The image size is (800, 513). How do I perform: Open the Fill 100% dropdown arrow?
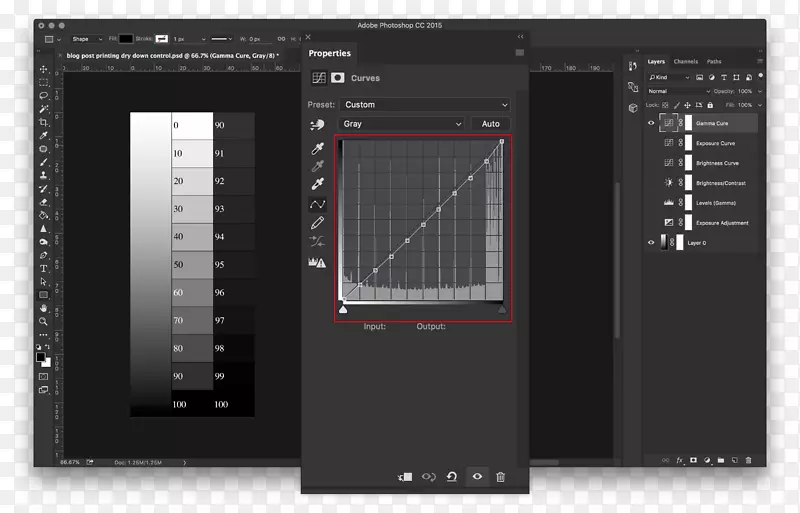(760, 105)
